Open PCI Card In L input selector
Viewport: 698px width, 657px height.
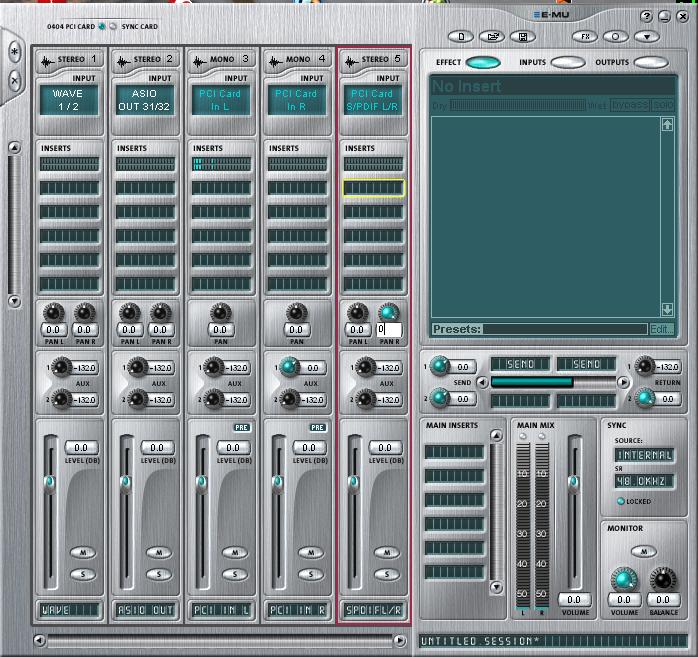(x=221, y=100)
